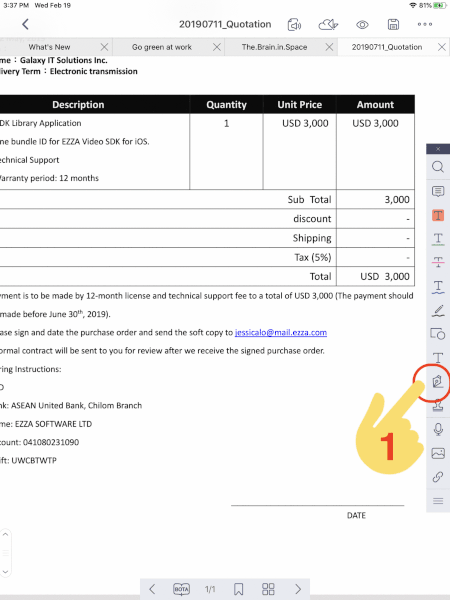This screenshot has height=600, width=450.
Task: Choose the strikethrough text tool
Action: 438,262
